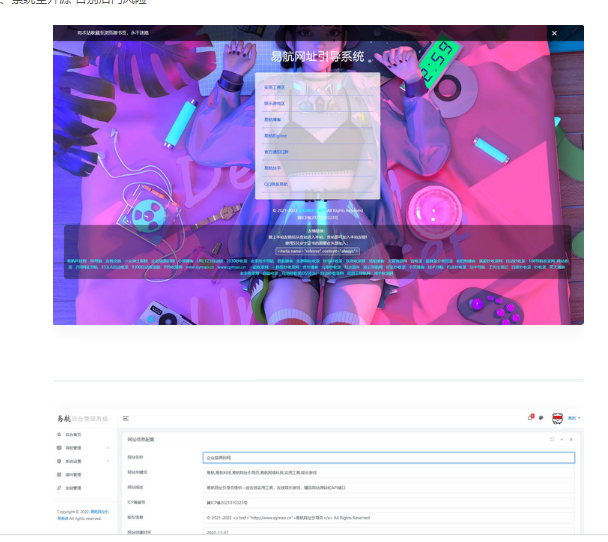608x542 pixels.
Task: Click the site keywords input field
Action: click(389, 473)
